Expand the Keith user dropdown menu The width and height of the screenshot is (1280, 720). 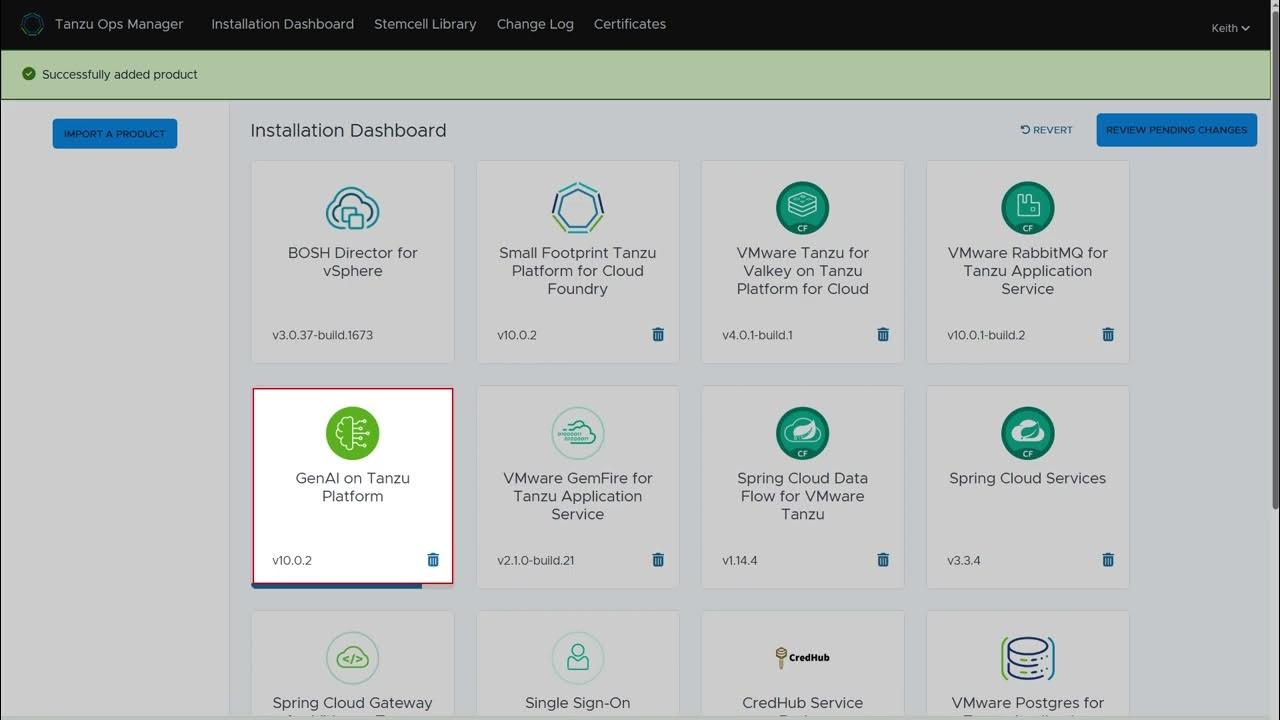pyautogui.click(x=1230, y=28)
